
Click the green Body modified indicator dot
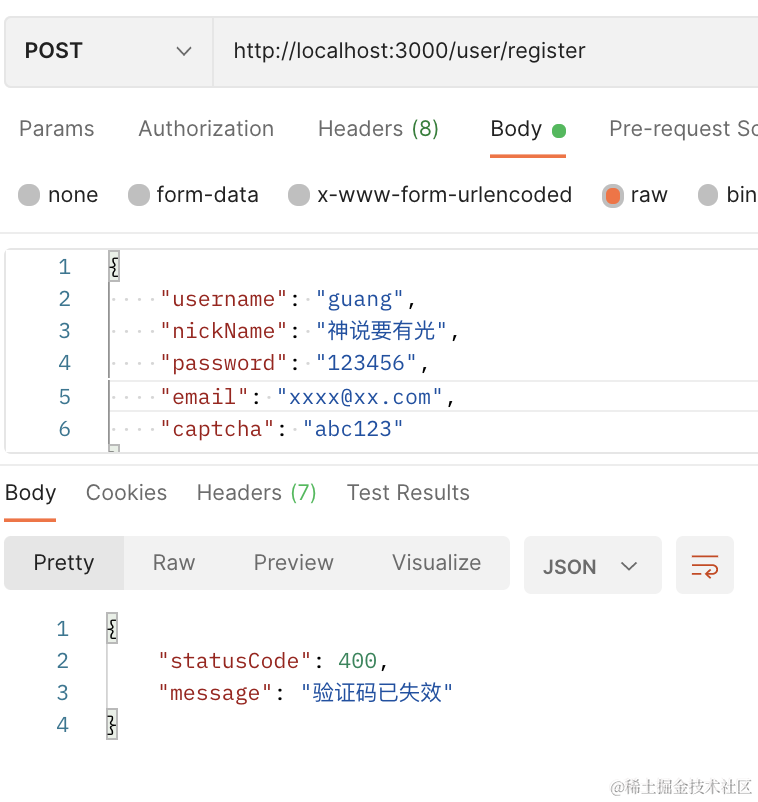(x=559, y=131)
